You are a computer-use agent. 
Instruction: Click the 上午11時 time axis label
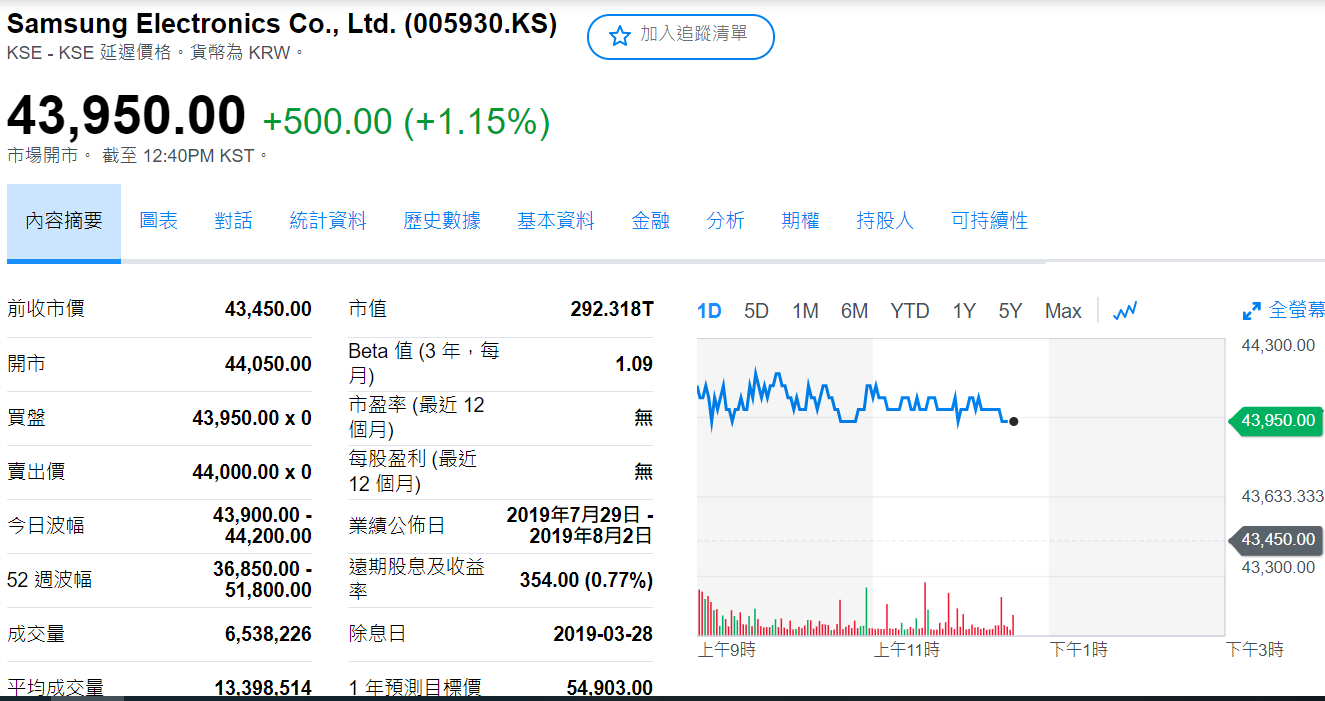pyautogui.click(x=907, y=650)
